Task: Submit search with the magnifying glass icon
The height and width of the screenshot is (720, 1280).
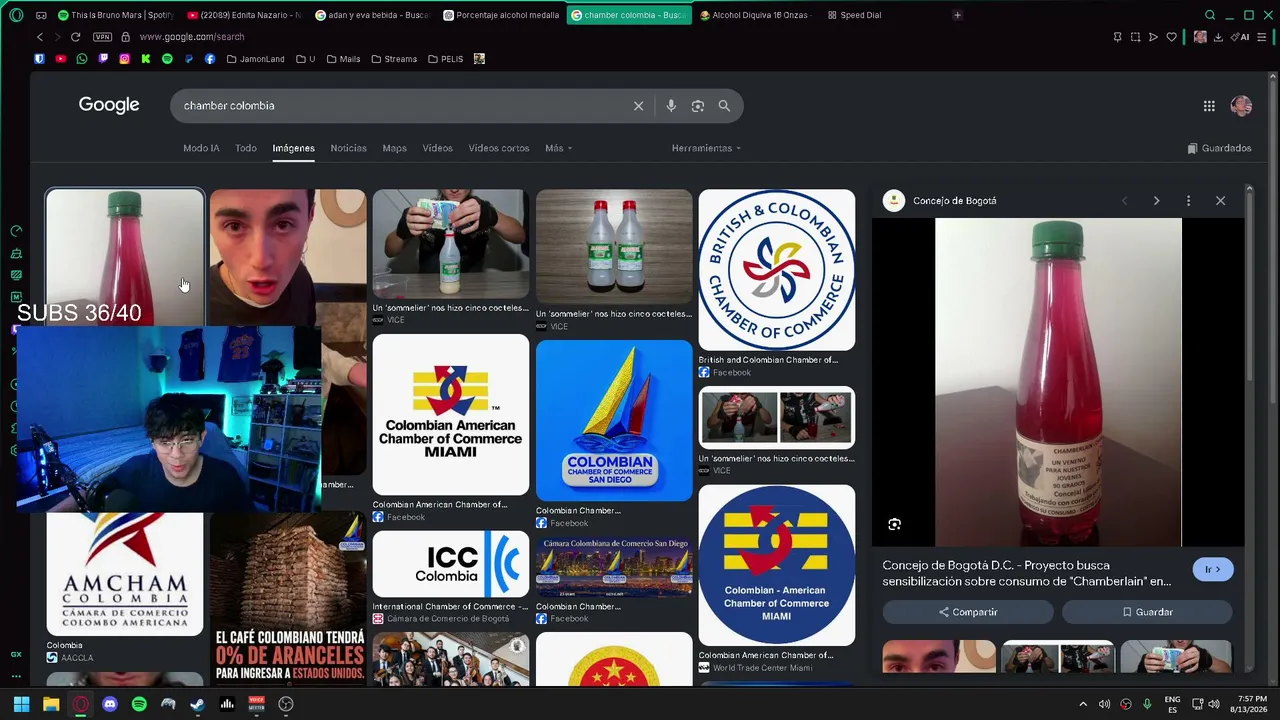Action: click(x=724, y=106)
